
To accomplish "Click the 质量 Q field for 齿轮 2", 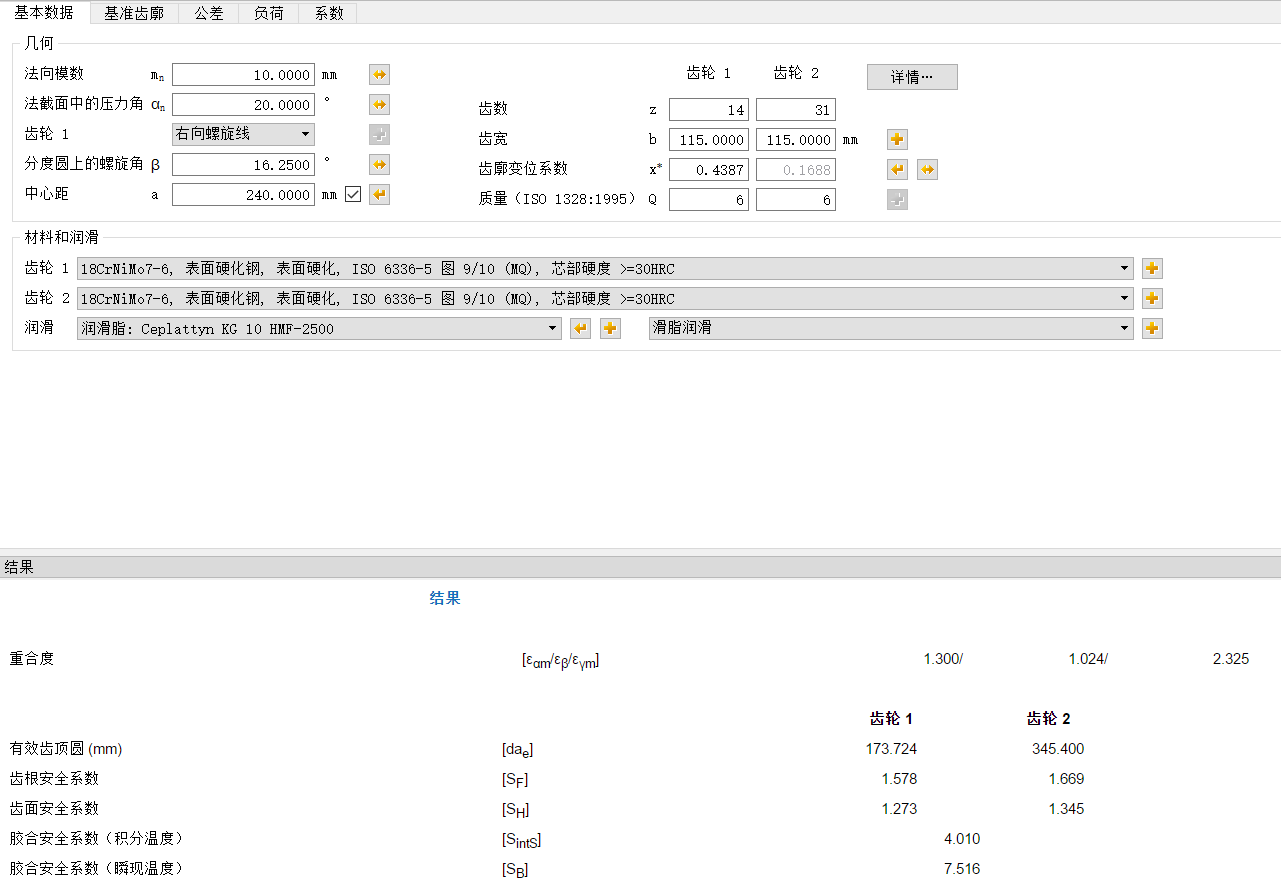I will click(796, 200).
